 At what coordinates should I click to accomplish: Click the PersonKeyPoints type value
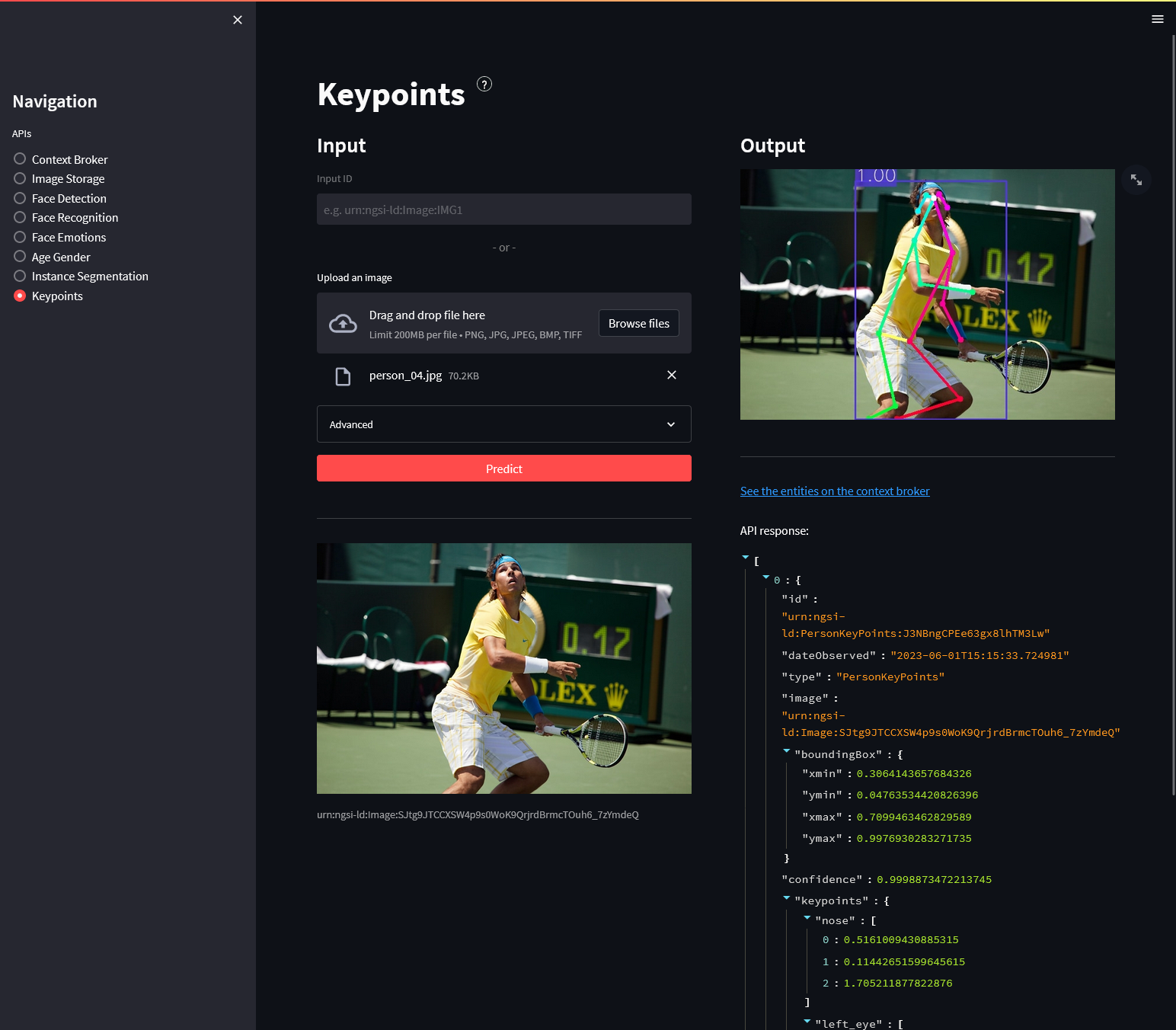pos(890,677)
